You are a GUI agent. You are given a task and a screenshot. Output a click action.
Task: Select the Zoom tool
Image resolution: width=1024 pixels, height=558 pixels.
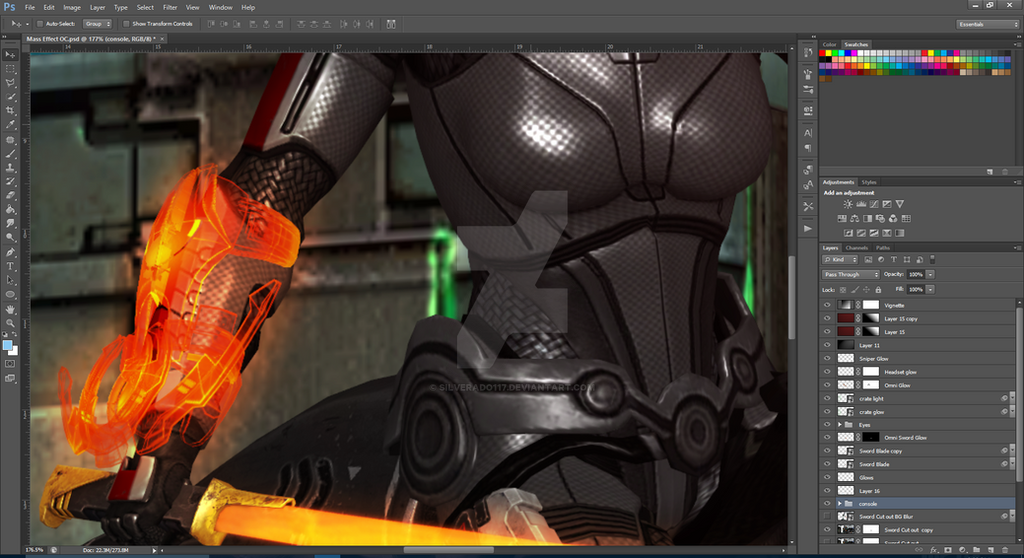10,323
